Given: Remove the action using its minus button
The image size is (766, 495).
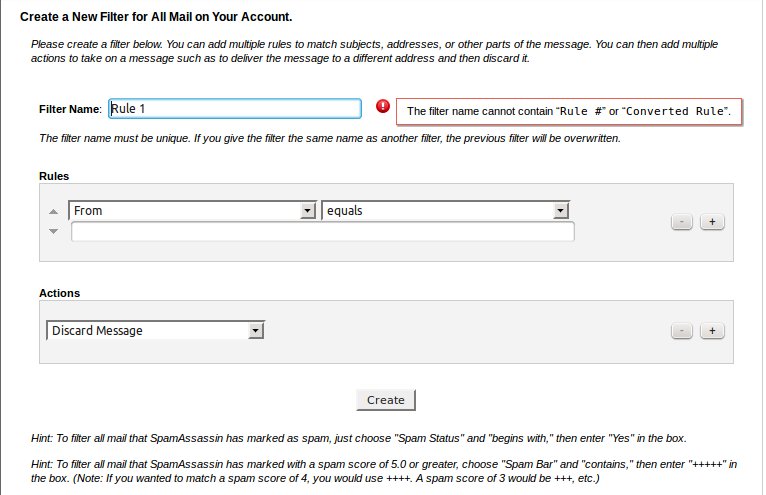Looking at the screenshot, I should (x=682, y=331).
